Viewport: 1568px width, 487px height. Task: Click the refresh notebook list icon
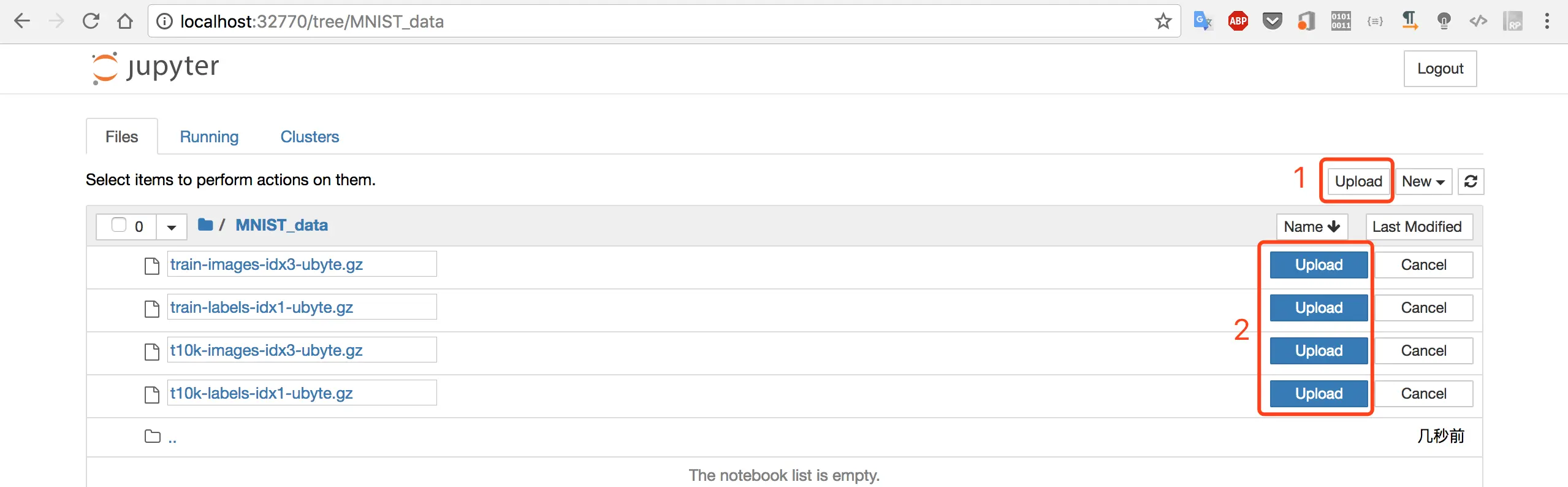point(1470,182)
